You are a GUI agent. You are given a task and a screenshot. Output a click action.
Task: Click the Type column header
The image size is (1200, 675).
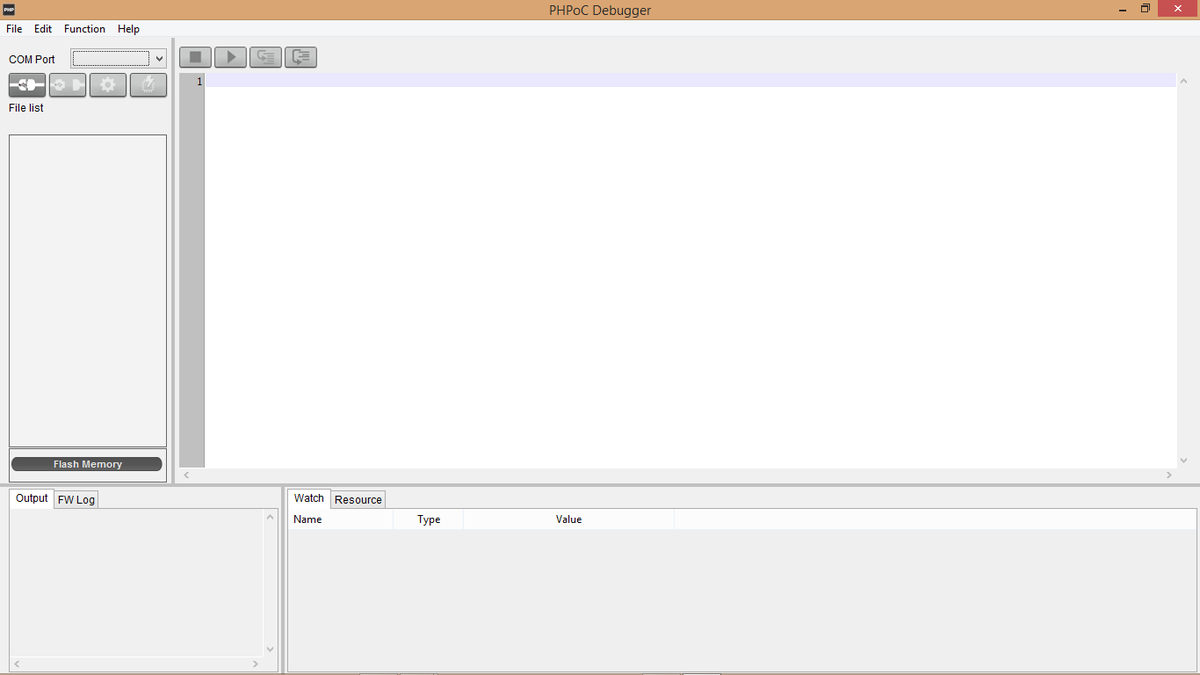[x=428, y=519]
